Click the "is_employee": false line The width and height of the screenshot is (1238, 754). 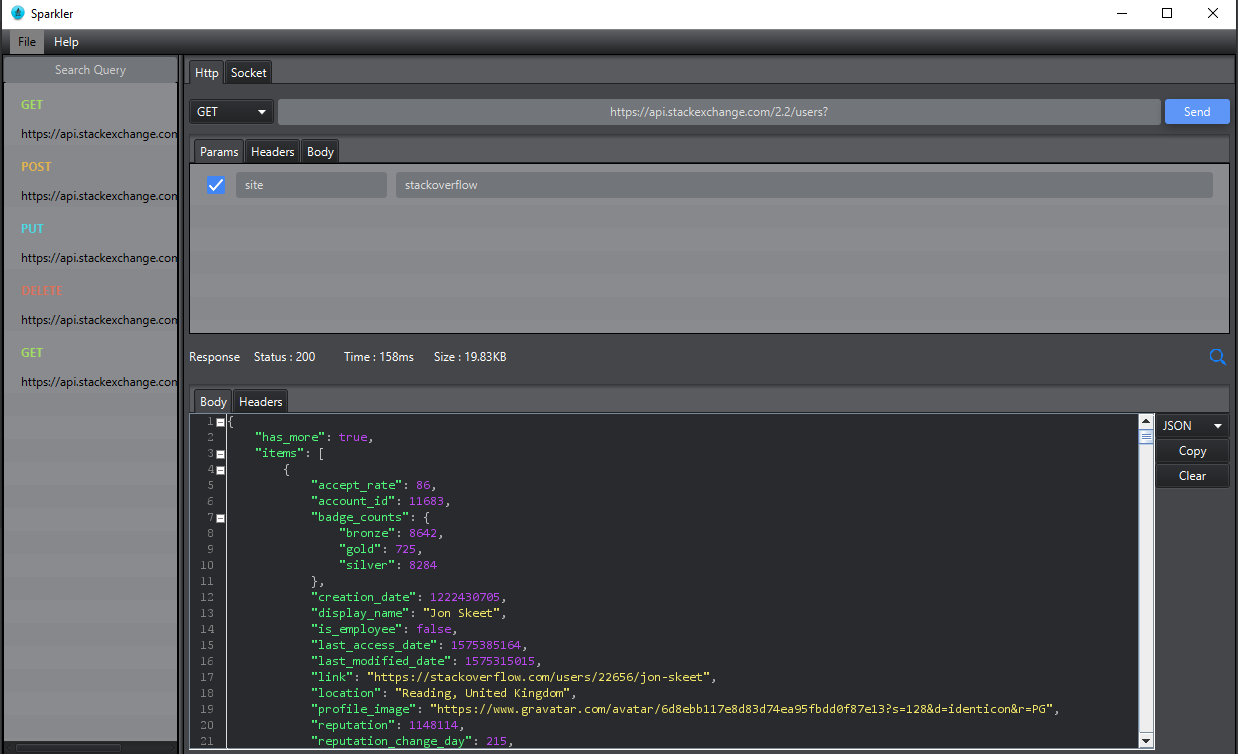tap(384, 629)
